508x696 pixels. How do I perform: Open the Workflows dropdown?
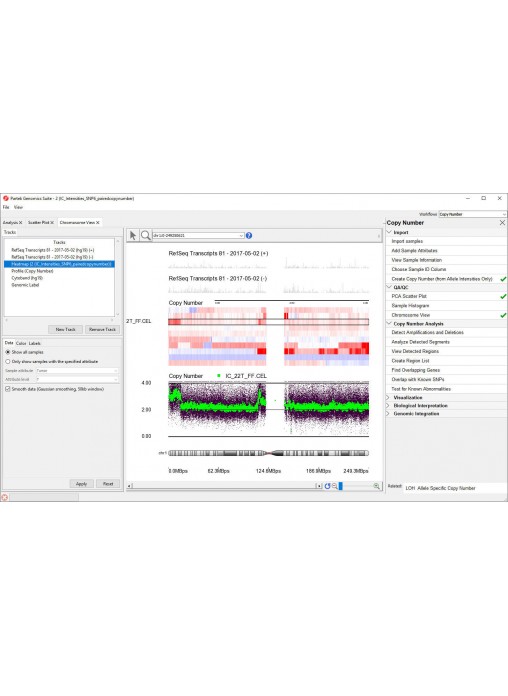(472, 214)
